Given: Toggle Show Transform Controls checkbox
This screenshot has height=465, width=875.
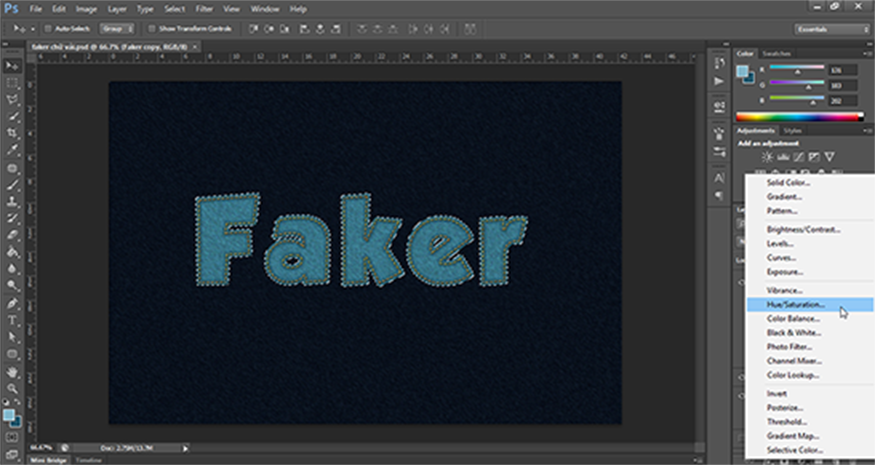Looking at the screenshot, I should click(151, 29).
